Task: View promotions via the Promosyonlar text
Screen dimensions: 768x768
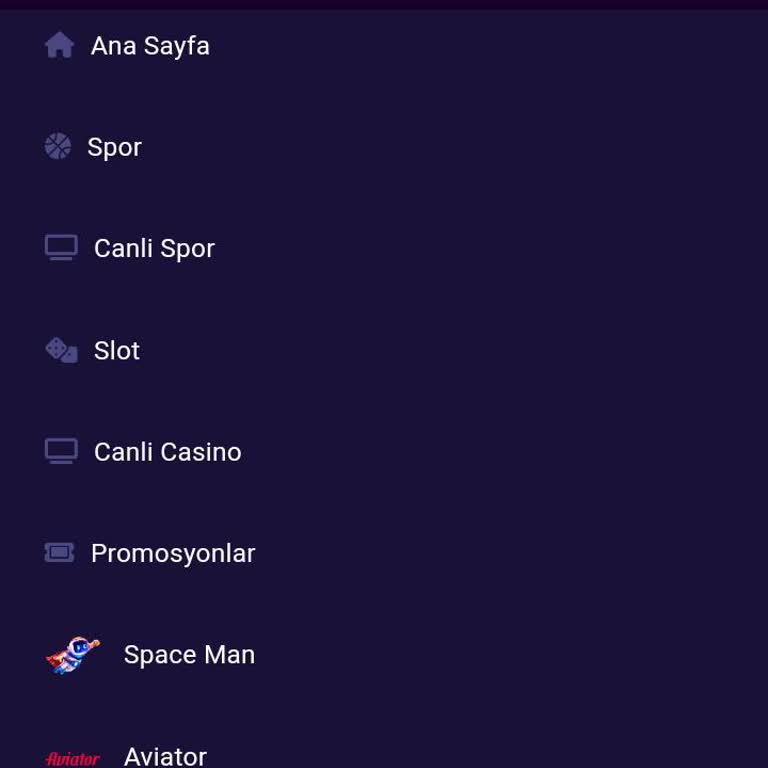Action: (x=172, y=553)
